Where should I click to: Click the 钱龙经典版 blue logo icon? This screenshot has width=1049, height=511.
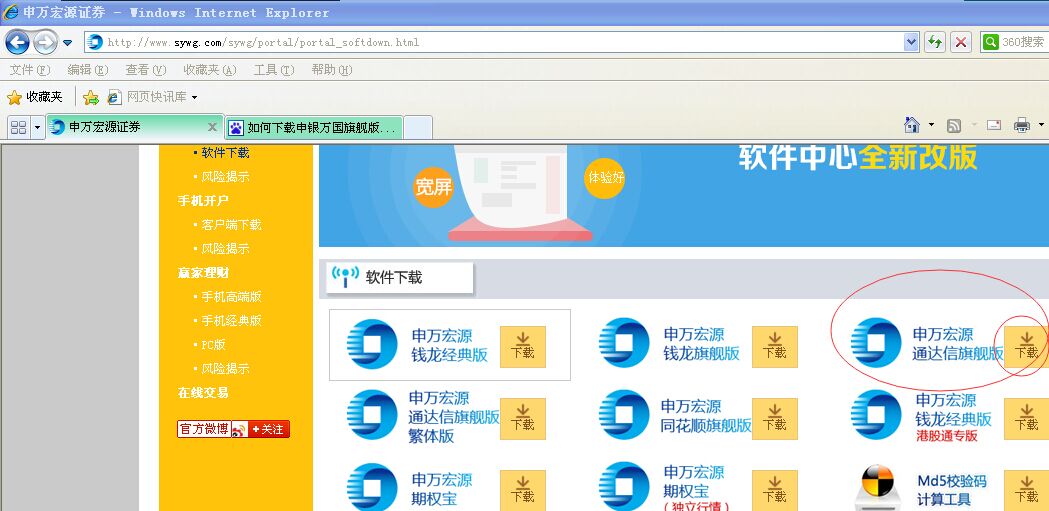click(372, 344)
